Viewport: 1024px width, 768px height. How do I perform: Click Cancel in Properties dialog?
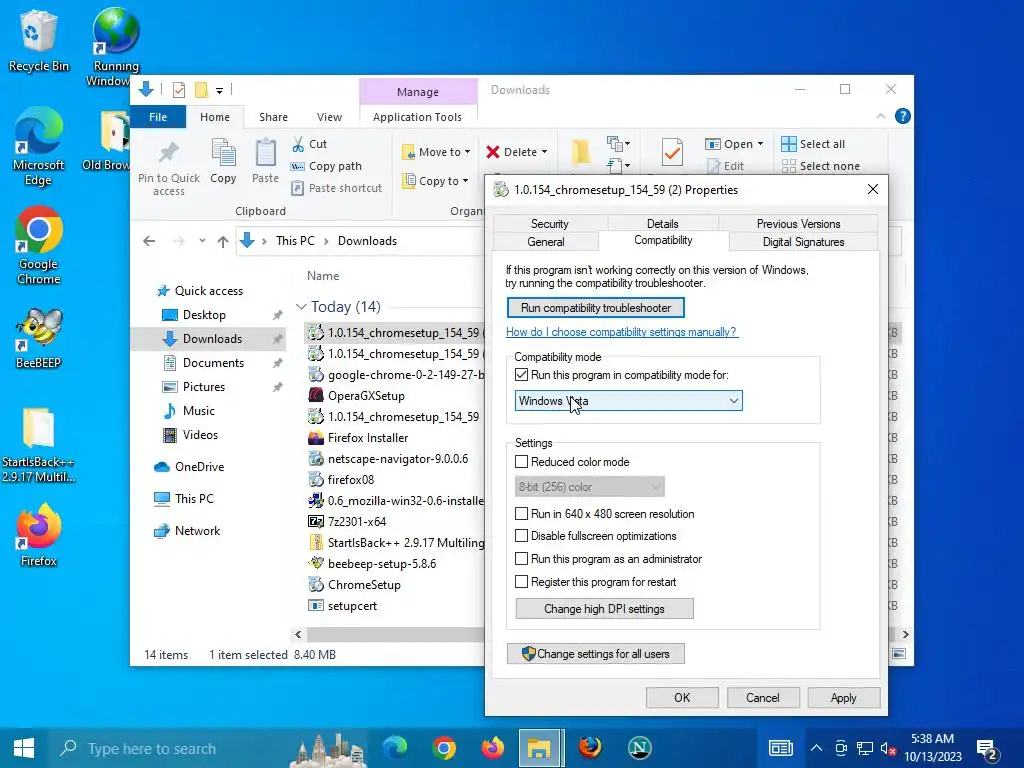[x=762, y=697]
